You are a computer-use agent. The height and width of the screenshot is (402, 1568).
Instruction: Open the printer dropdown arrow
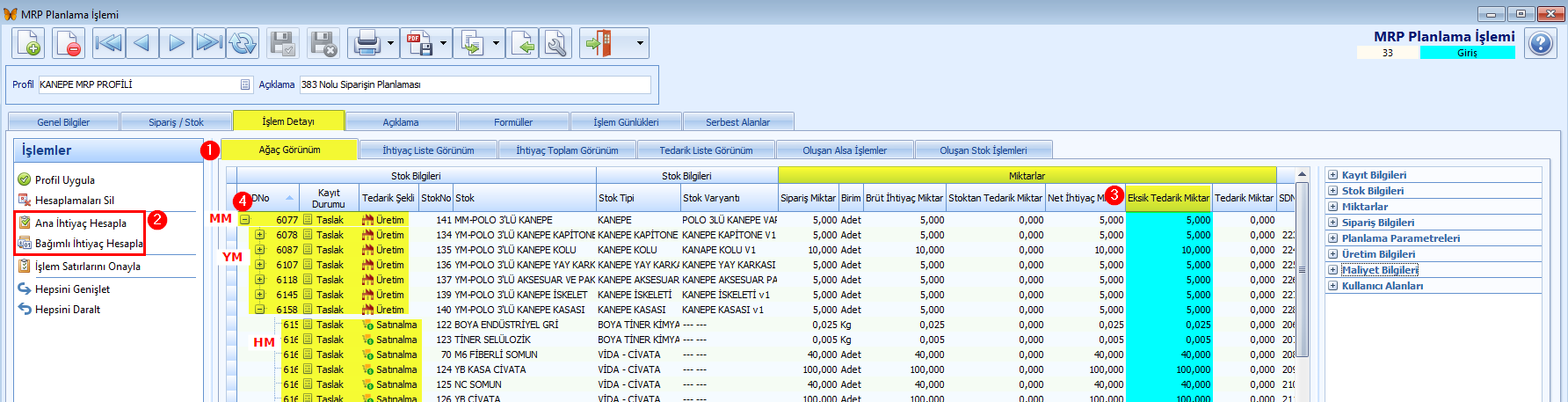(x=391, y=43)
